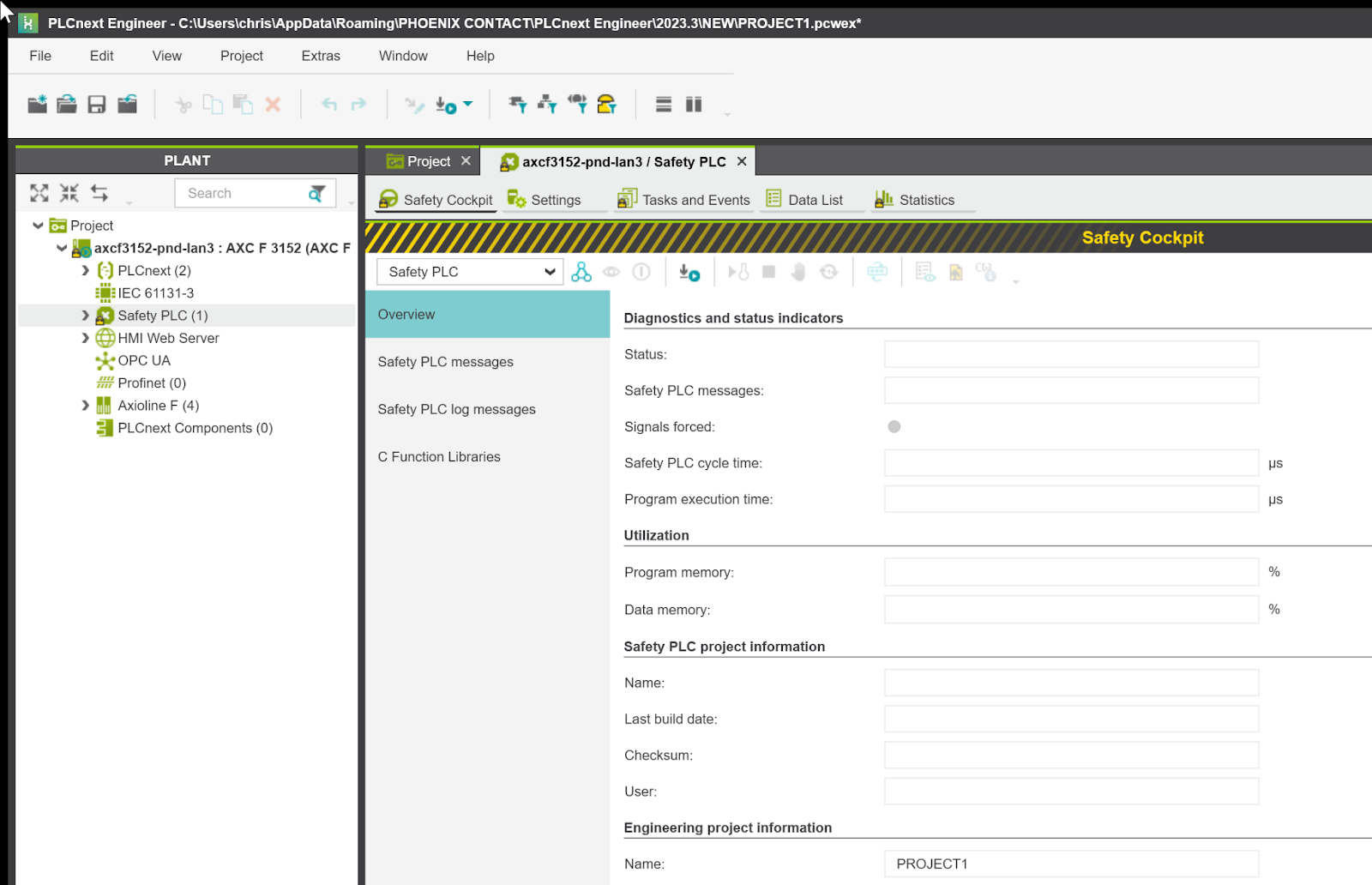Click the debug start thermometer icon
Image resolution: width=1372 pixels, height=885 pixels.
pos(738,272)
